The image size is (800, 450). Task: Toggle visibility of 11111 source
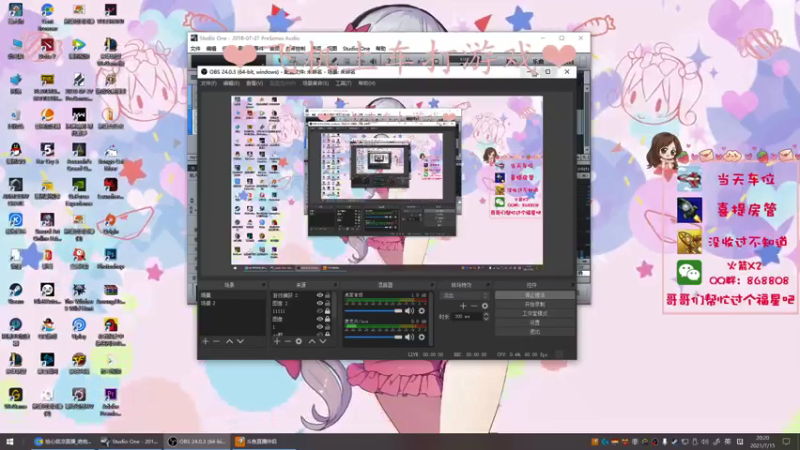320,311
